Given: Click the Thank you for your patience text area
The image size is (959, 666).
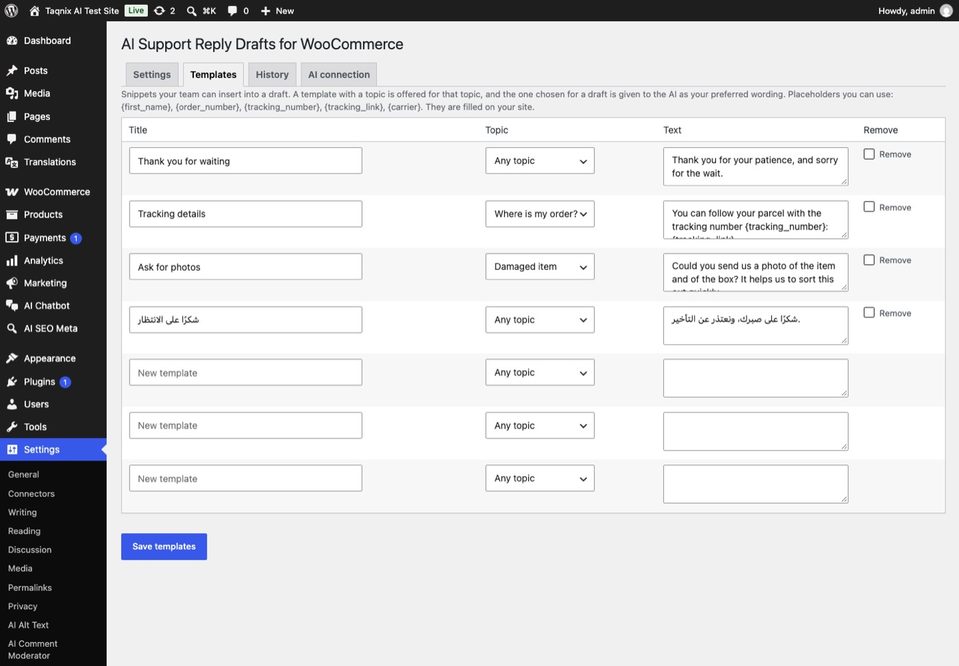Looking at the screenshot, I should pyautogui.click(x=755, y=166).
